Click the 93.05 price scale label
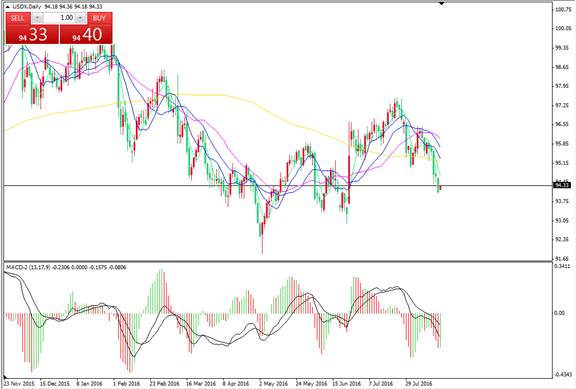The height and width of the screenshot is (389, 576). (x=562, y=220)
